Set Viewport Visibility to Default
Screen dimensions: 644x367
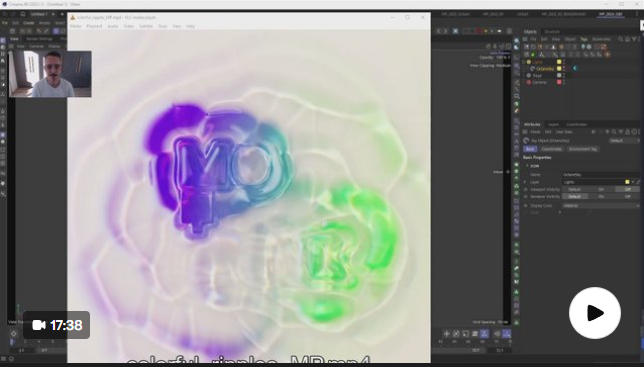click(x=574, y=189)
